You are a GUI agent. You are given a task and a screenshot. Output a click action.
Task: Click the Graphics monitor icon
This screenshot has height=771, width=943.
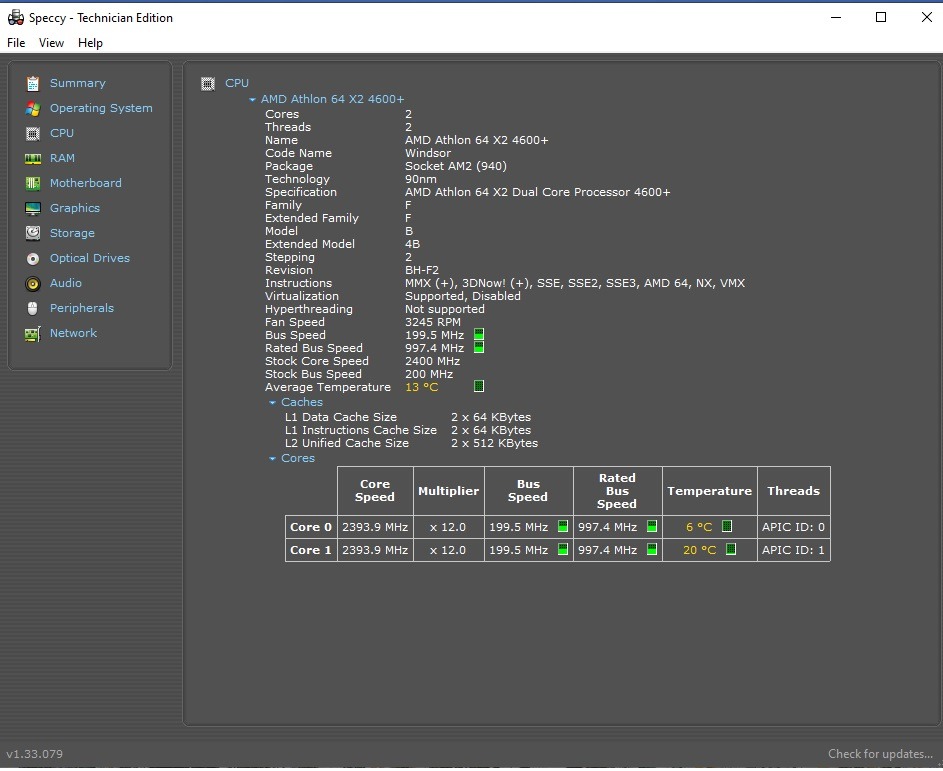[32, 209]
